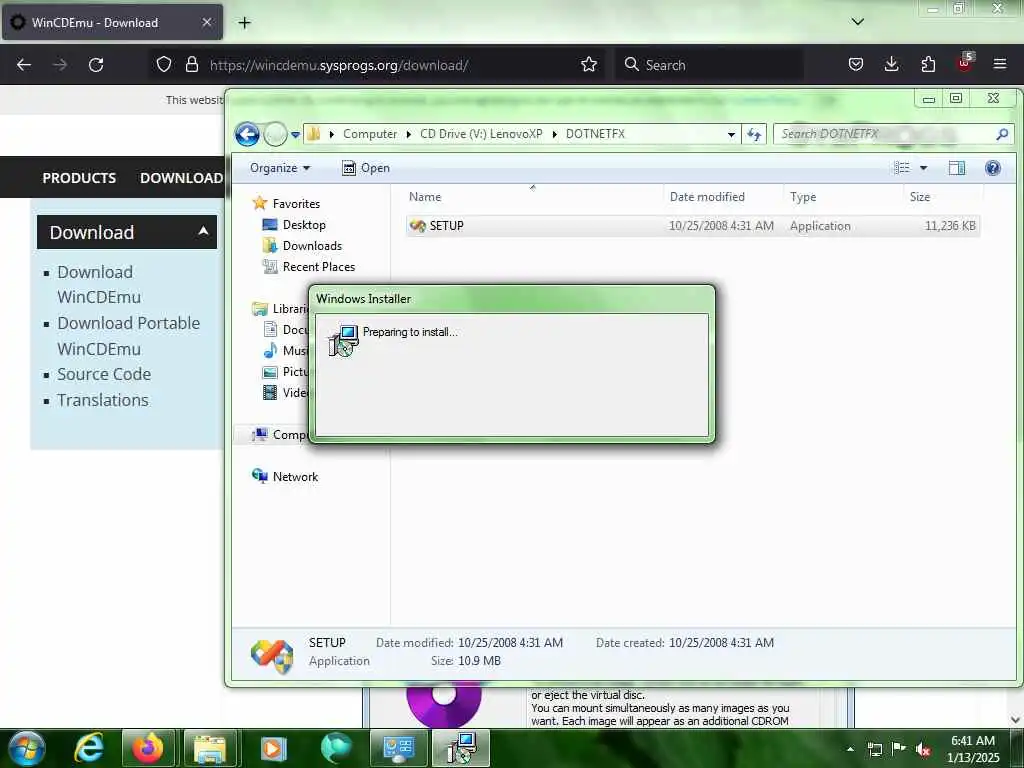
Task: Close the WinCDEmu - Download tab
Action: pyautogui.click(x=206, y=22)
